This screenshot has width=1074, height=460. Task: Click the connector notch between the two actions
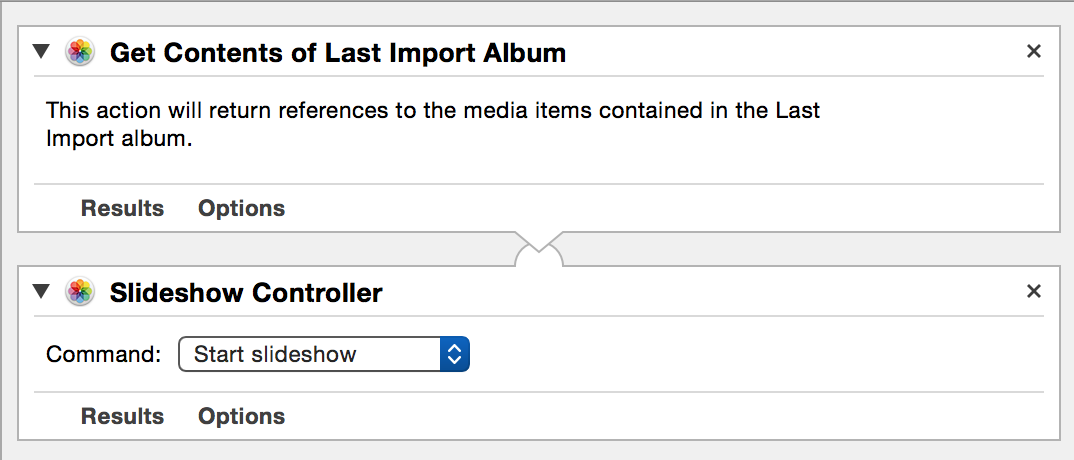pyautogui.click(x=538, y=249)
